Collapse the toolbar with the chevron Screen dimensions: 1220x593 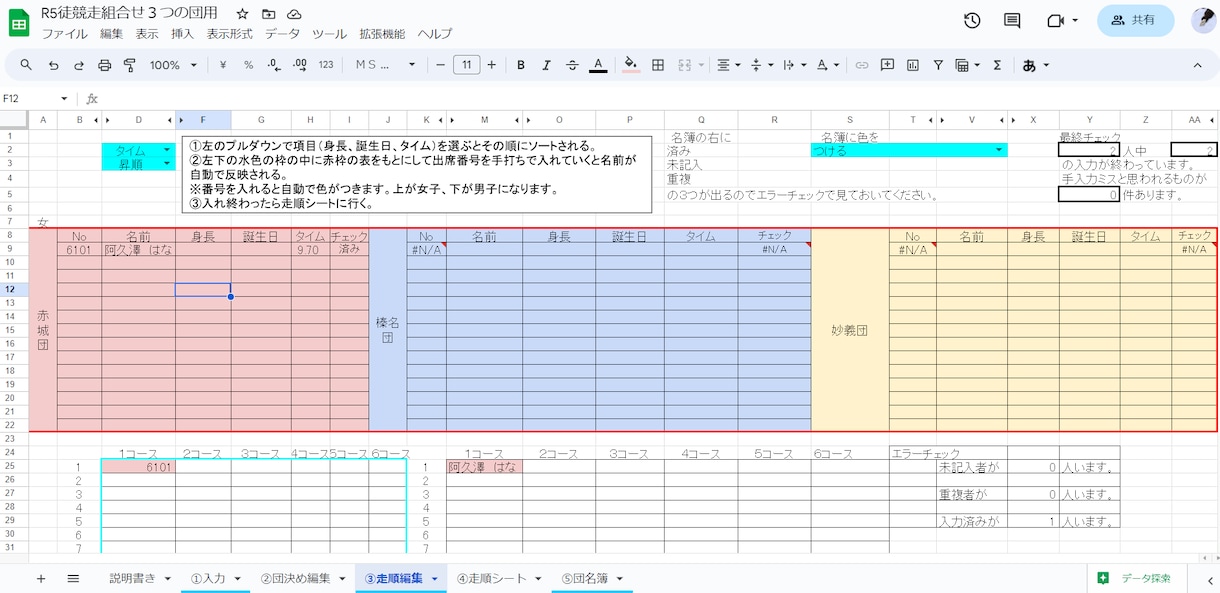pos(1197,65)
